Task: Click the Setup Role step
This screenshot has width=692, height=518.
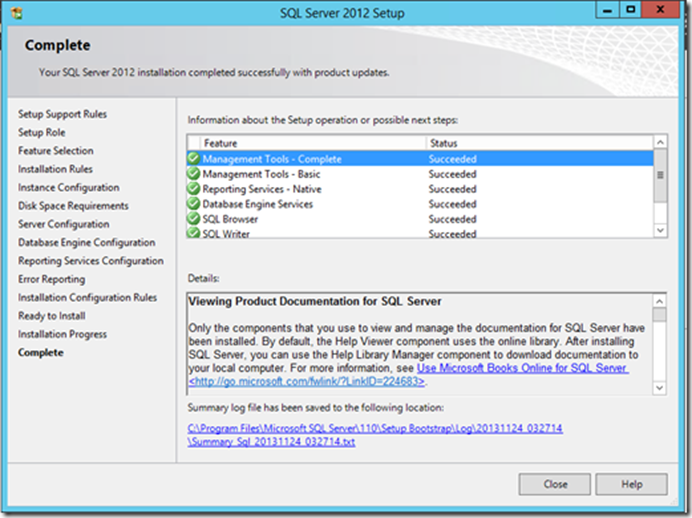Action: point(41,132)
